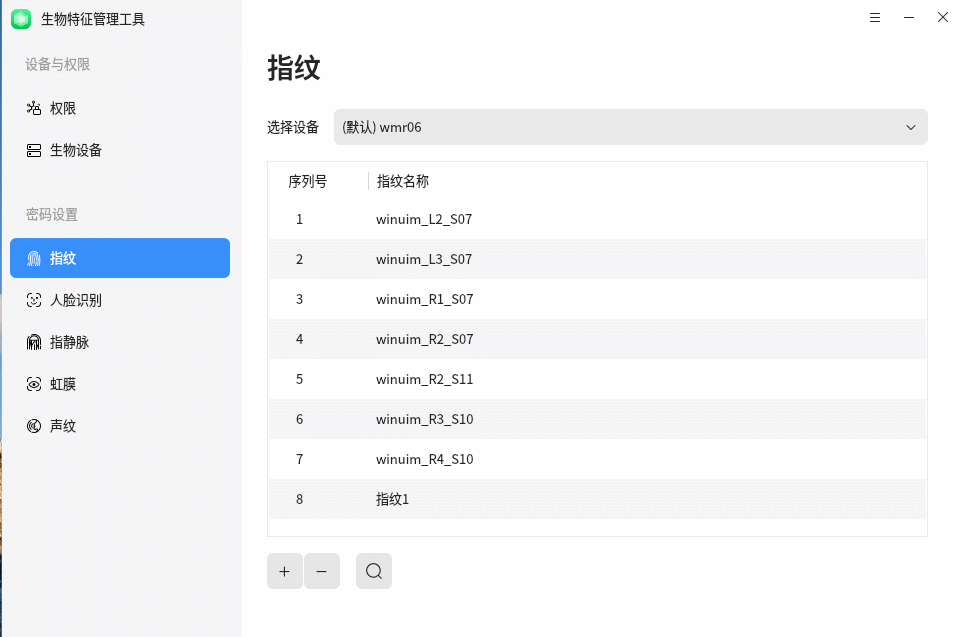Click the 设备与权限 section label
Image resolution: width=962 pixels, height=637 pixels.
pos(58,64)
